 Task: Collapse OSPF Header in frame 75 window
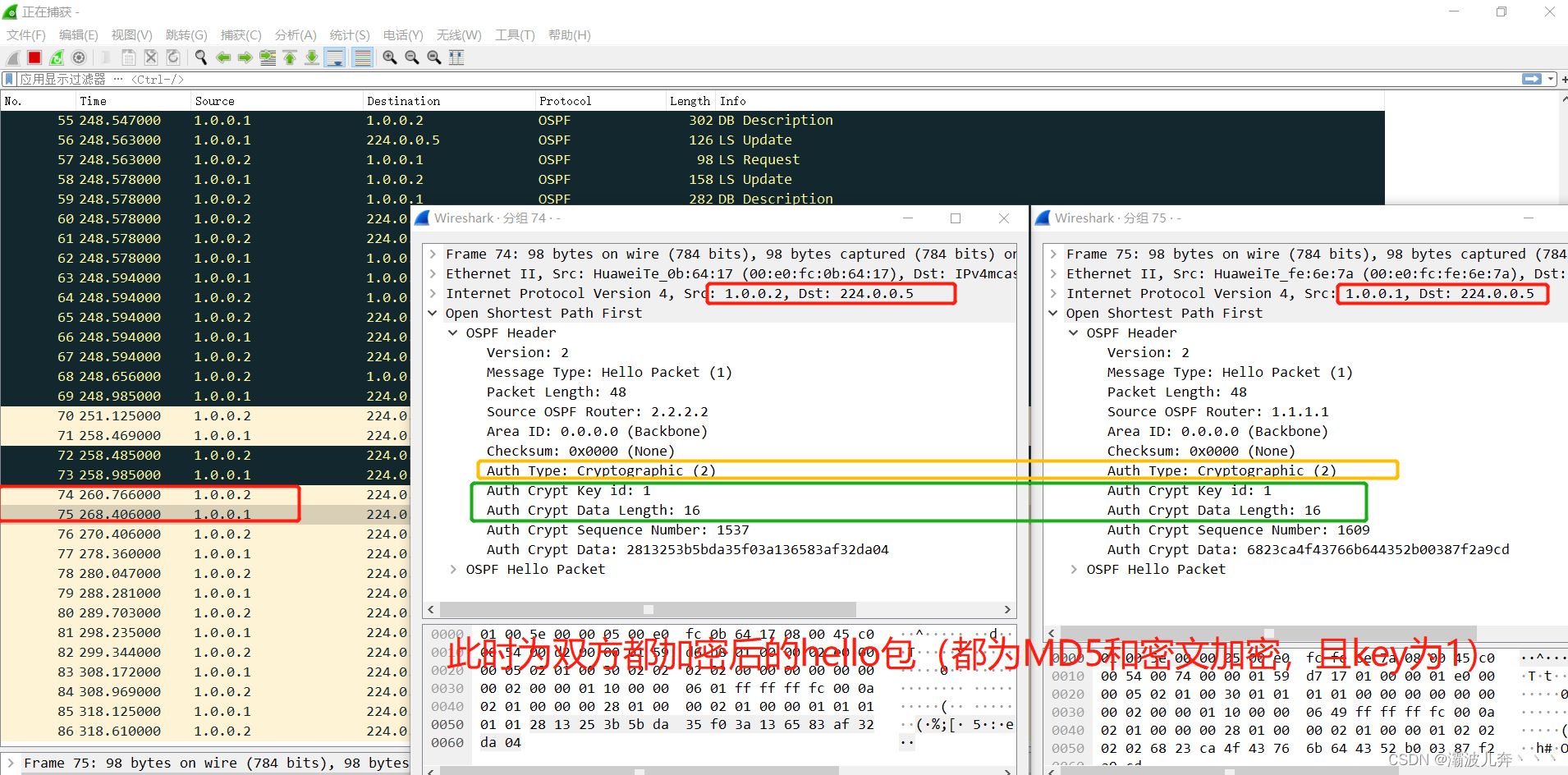click(x=1073, y=332)
